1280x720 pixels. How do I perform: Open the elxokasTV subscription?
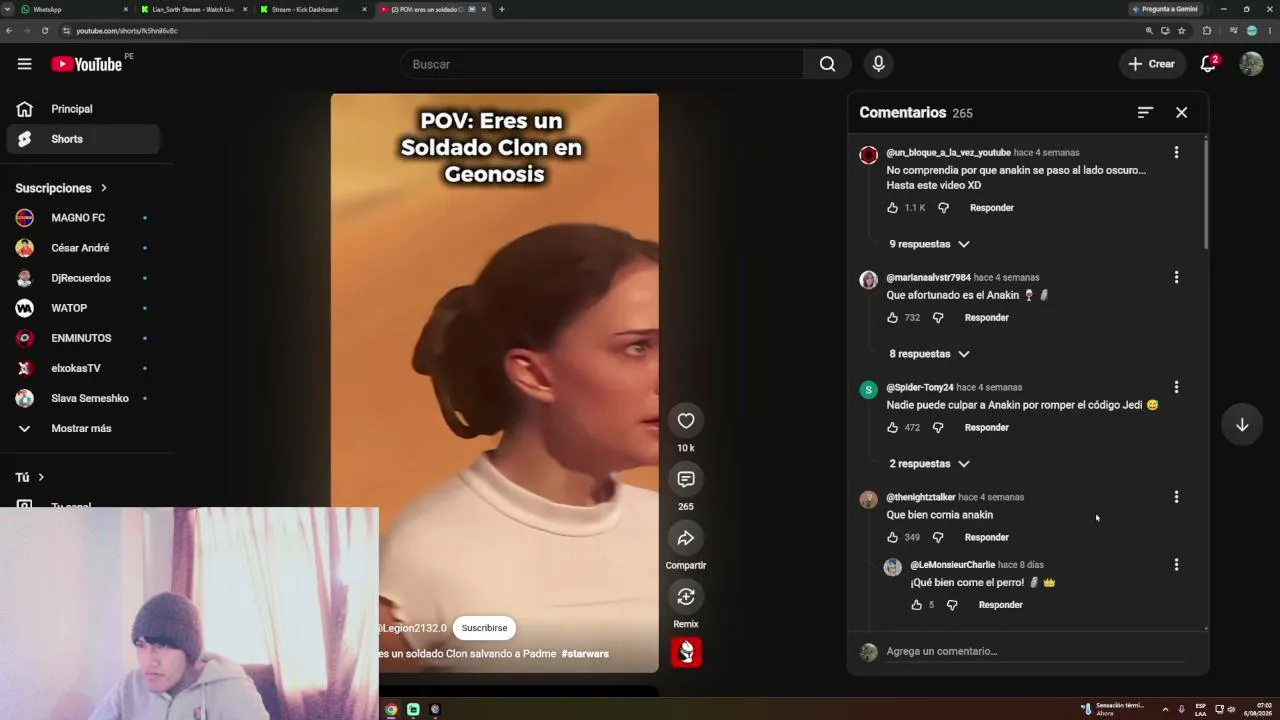click(x=83, y=368)
